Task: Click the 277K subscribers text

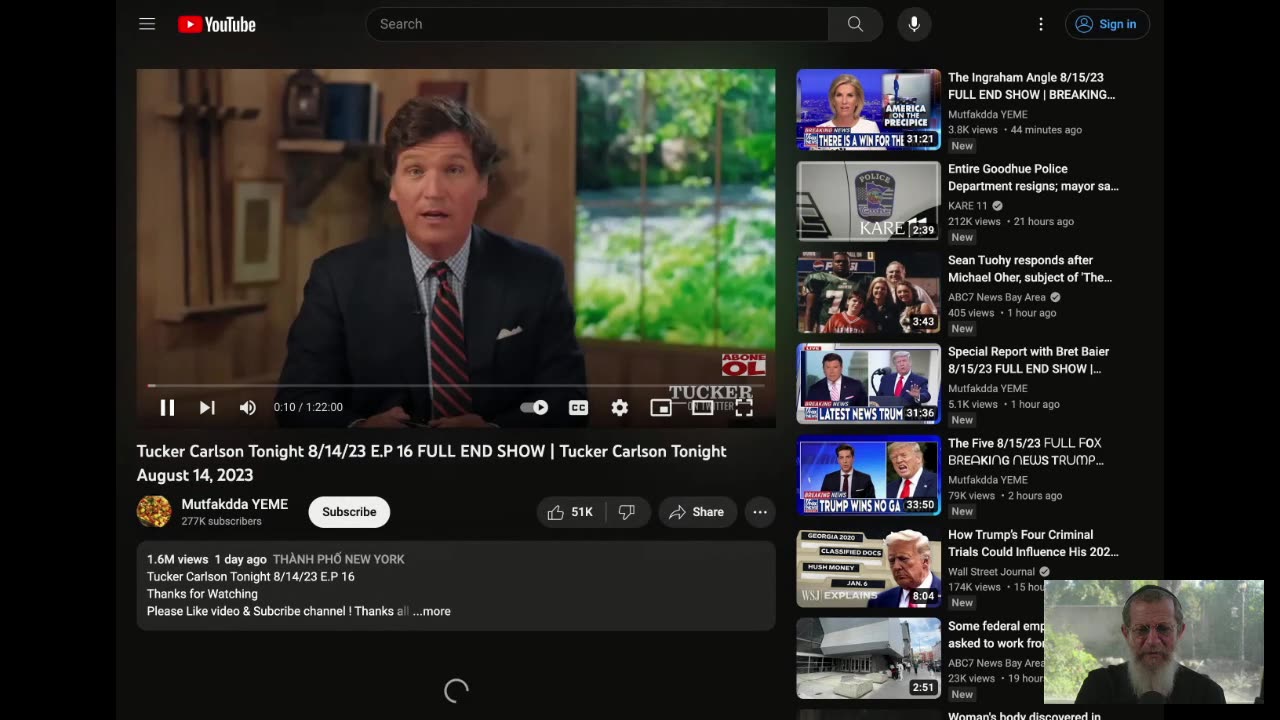Action: pos(221,521)
